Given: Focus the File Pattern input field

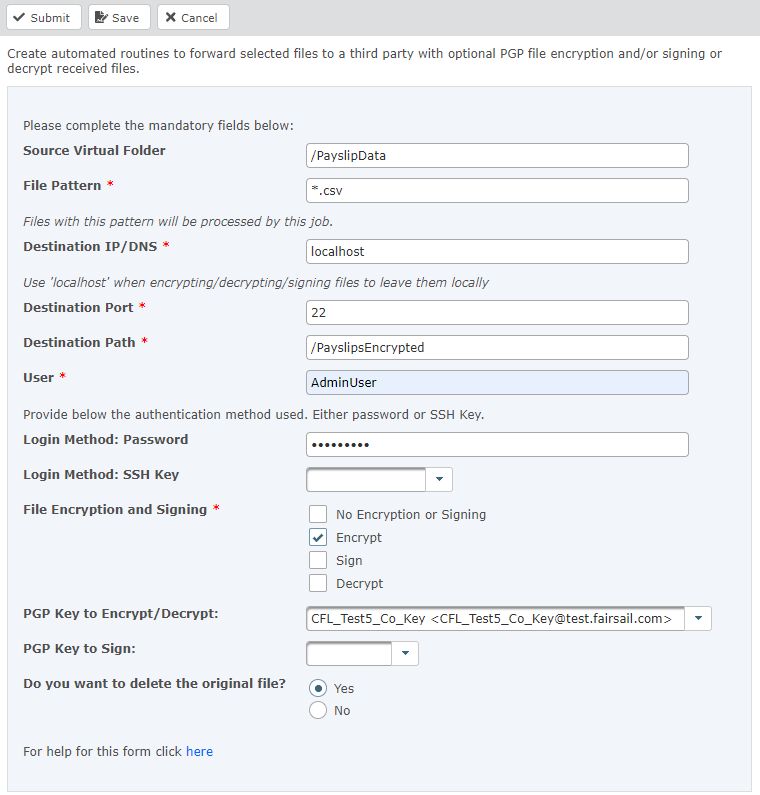Looking at the screenshot, I should (497, 190).
